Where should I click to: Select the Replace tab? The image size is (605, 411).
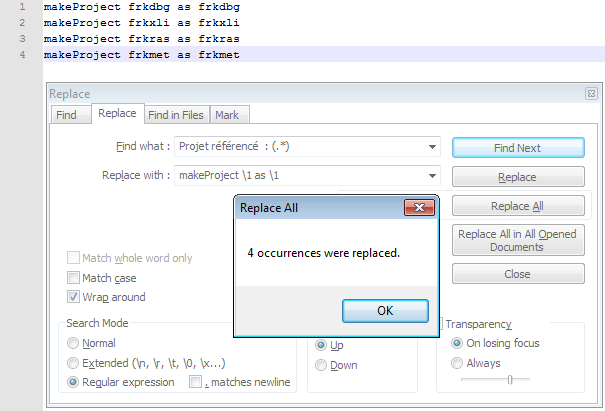click(x=117, y=113)
